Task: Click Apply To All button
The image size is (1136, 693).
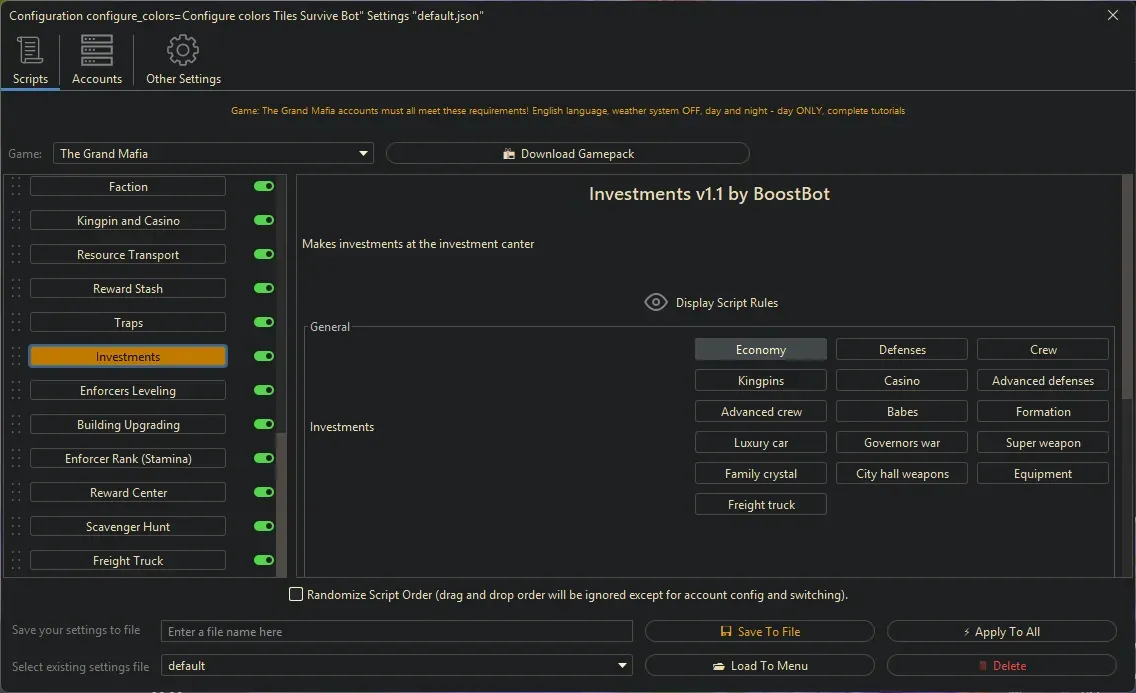Action: coord(1001,631)
